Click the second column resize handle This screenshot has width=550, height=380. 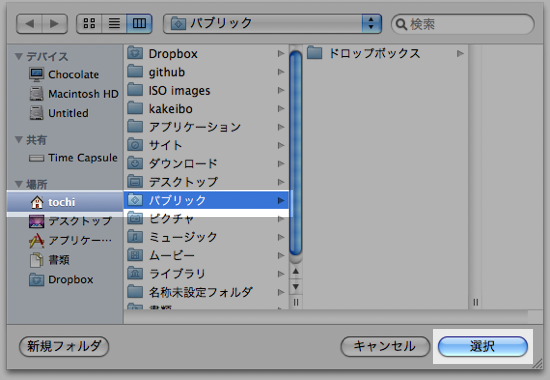(x=475, y=302)
